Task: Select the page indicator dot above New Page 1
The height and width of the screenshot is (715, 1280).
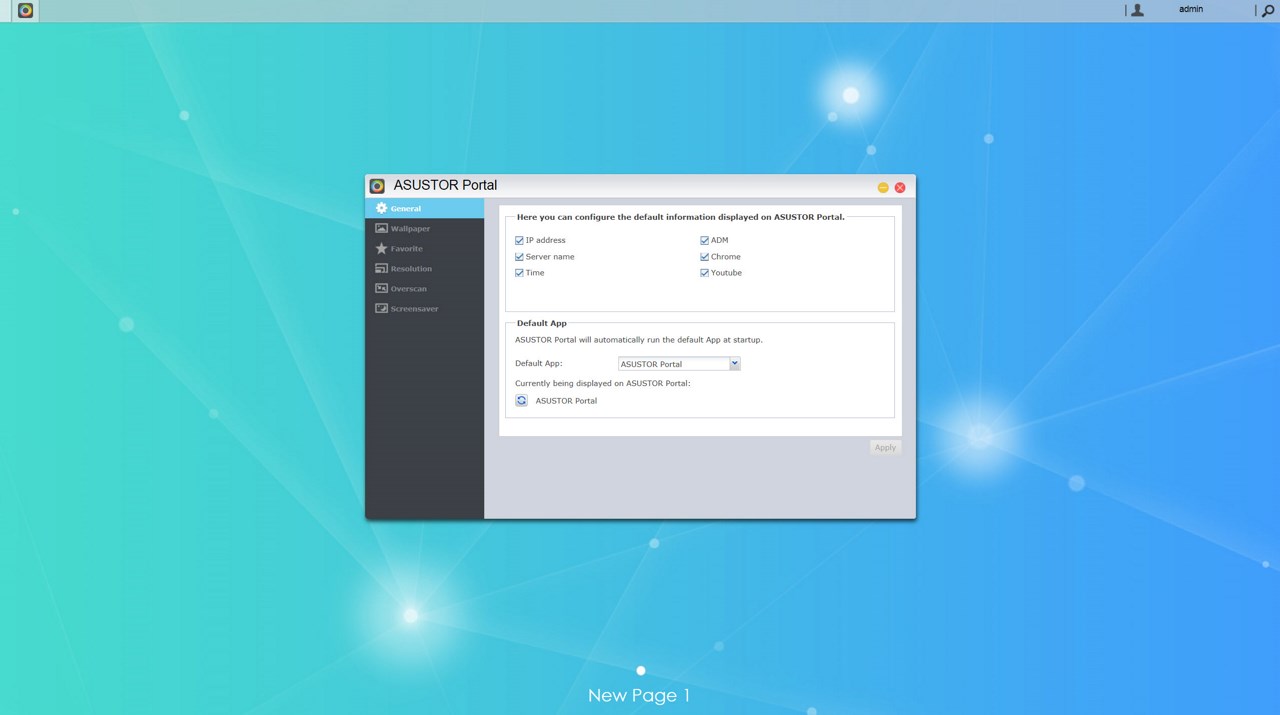Action: tap(641, 671)
